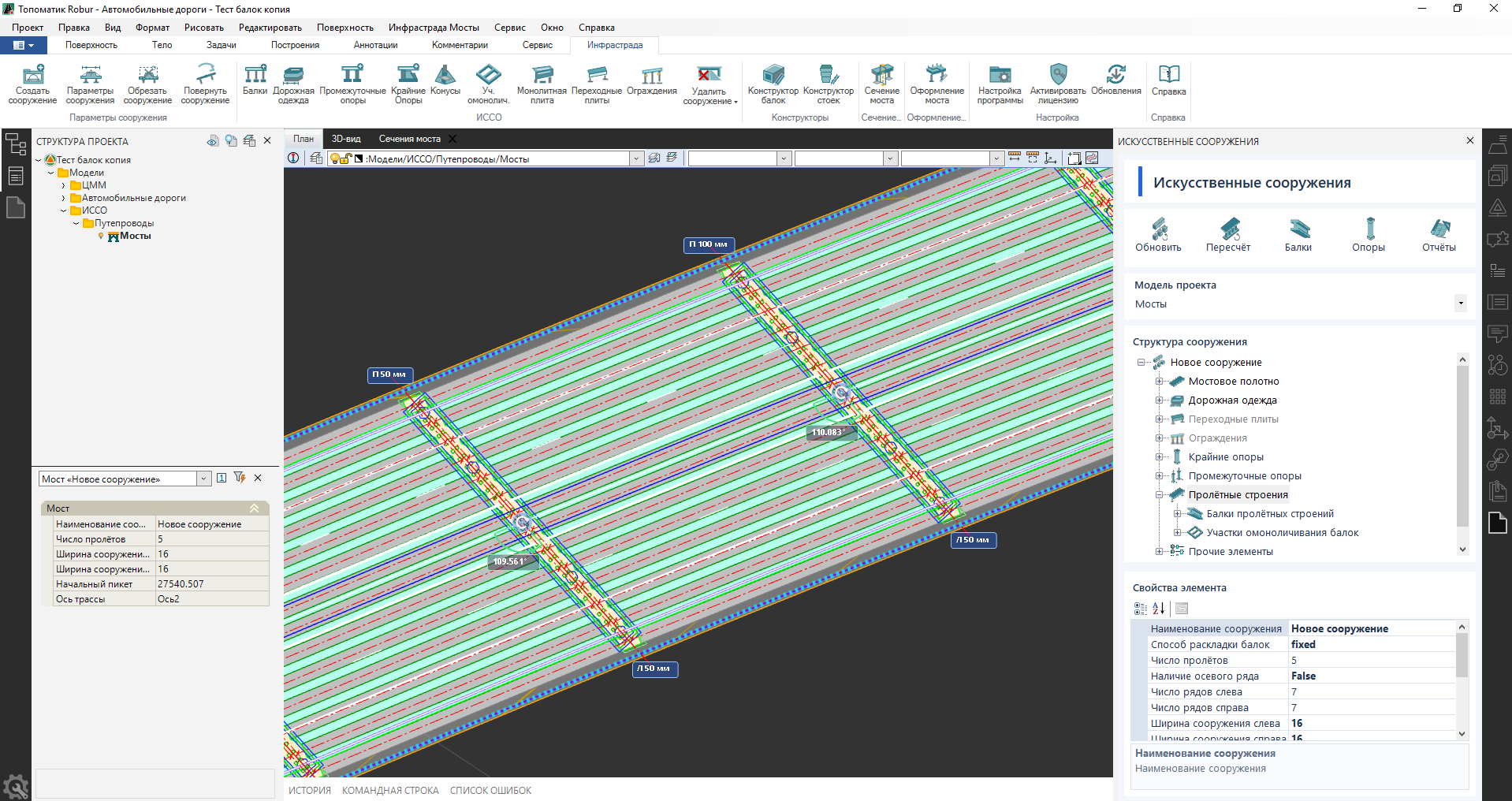The height and width of the screenshot is (801, 1512).
Task: Toggle alphabetical sort in Свойства элемента
Action: click(1159, 609)
